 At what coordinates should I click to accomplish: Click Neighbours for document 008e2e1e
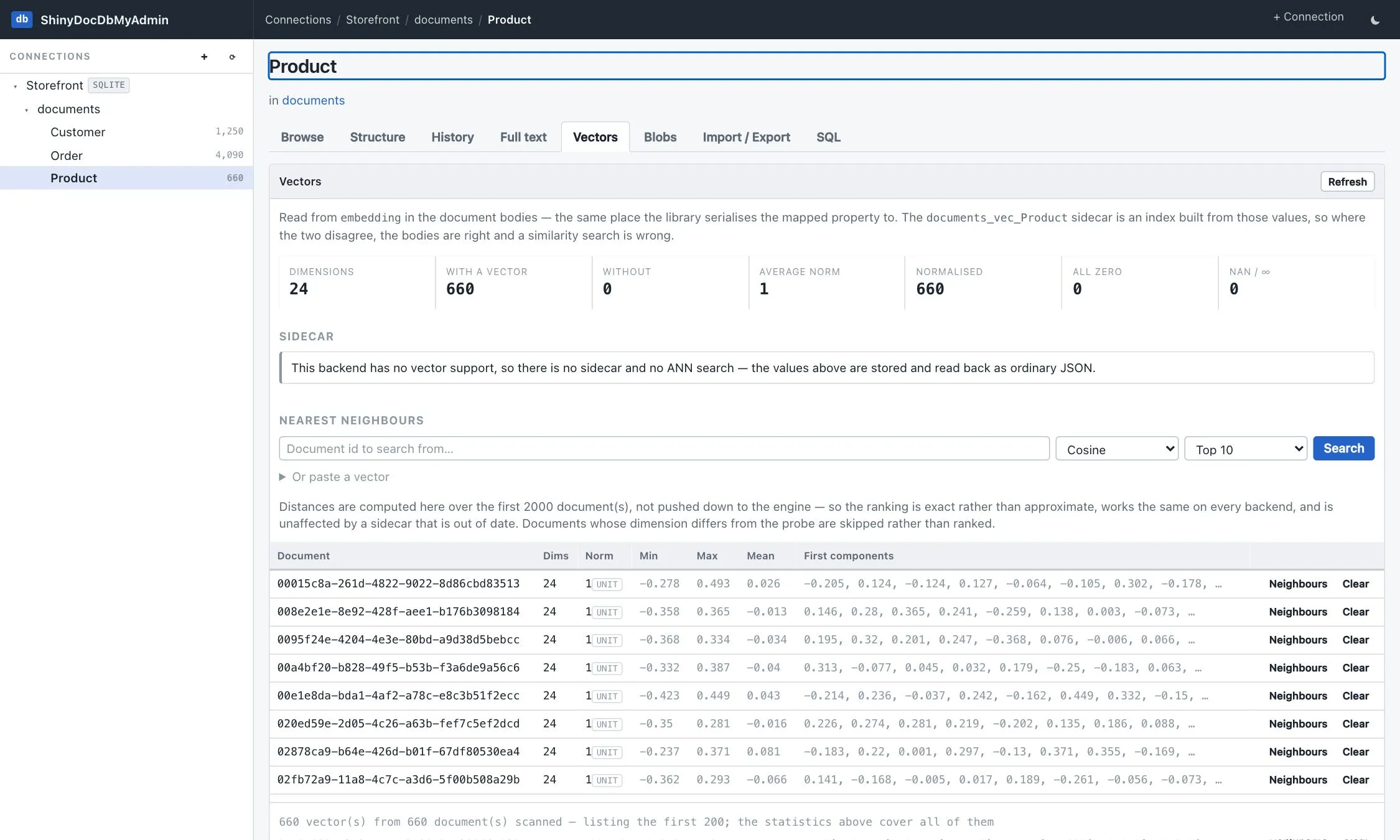click(1298, 612)
